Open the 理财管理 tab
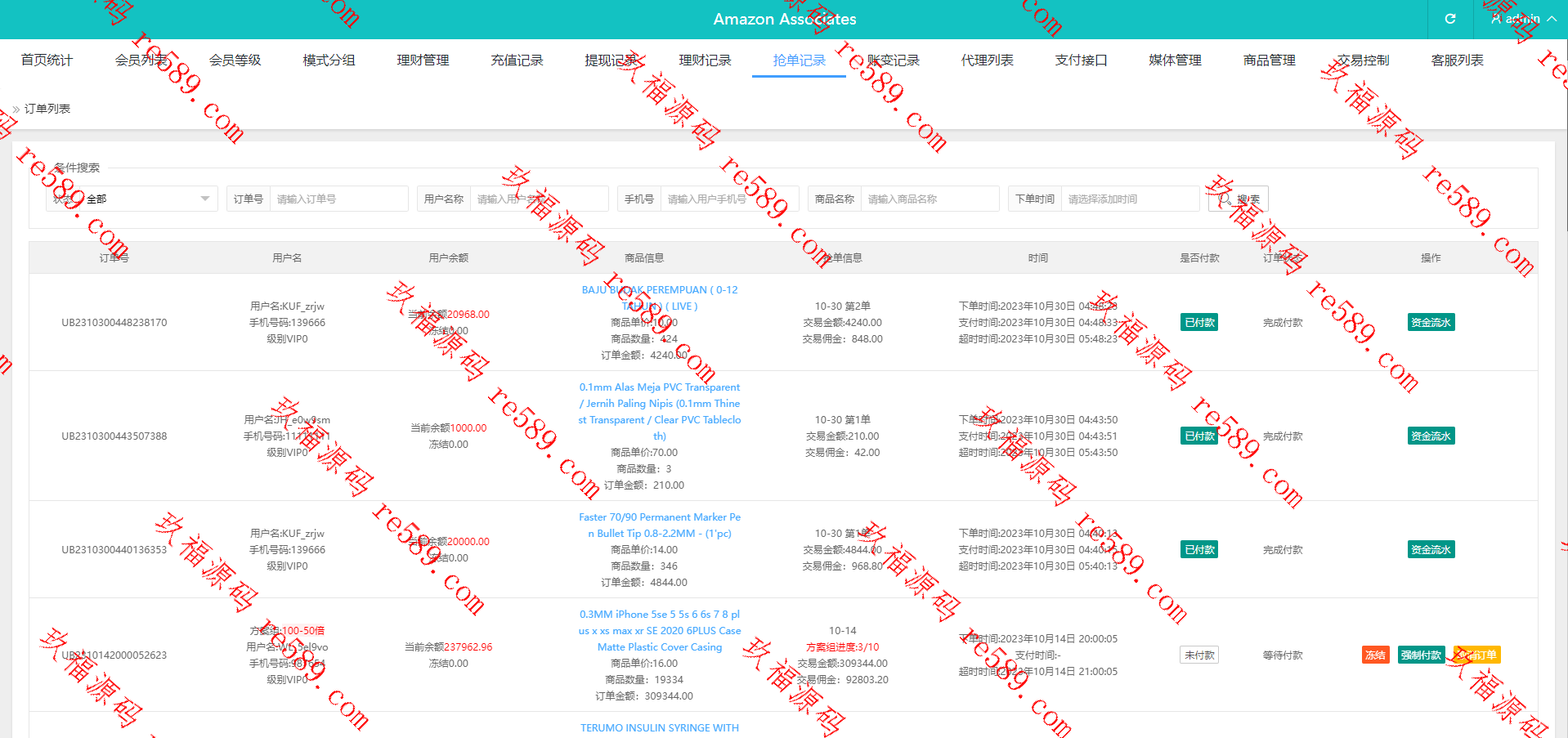 point(423,60)
